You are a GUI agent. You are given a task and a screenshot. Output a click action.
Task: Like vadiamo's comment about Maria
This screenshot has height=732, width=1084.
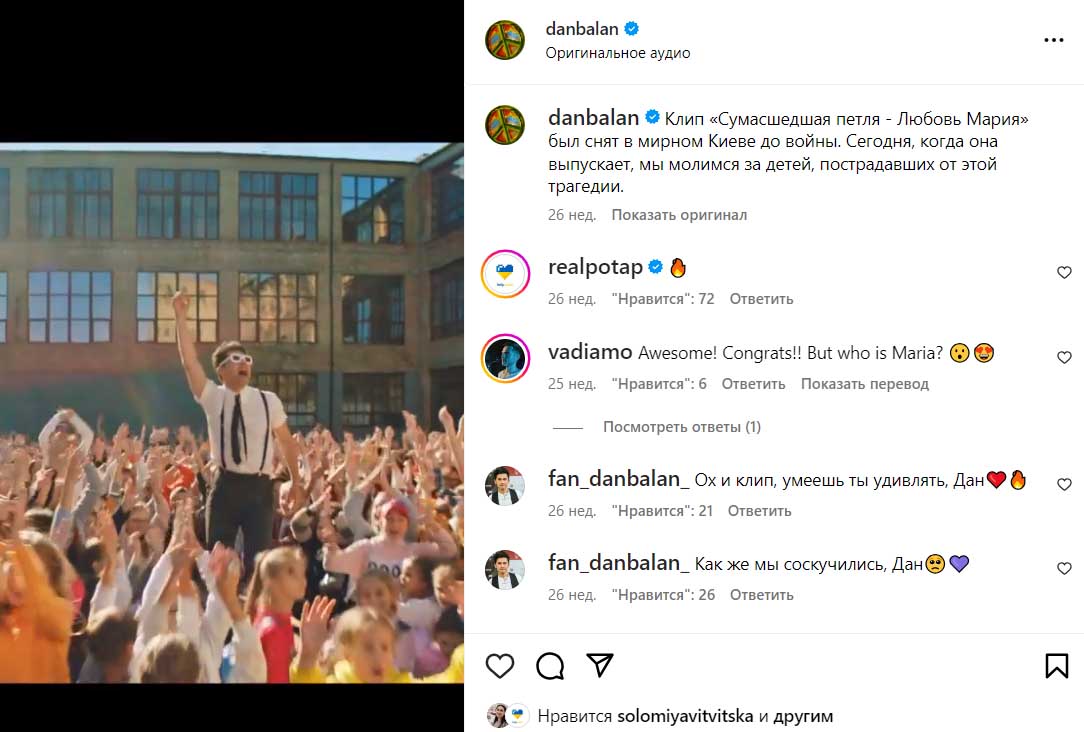[x=1064, y=358]
